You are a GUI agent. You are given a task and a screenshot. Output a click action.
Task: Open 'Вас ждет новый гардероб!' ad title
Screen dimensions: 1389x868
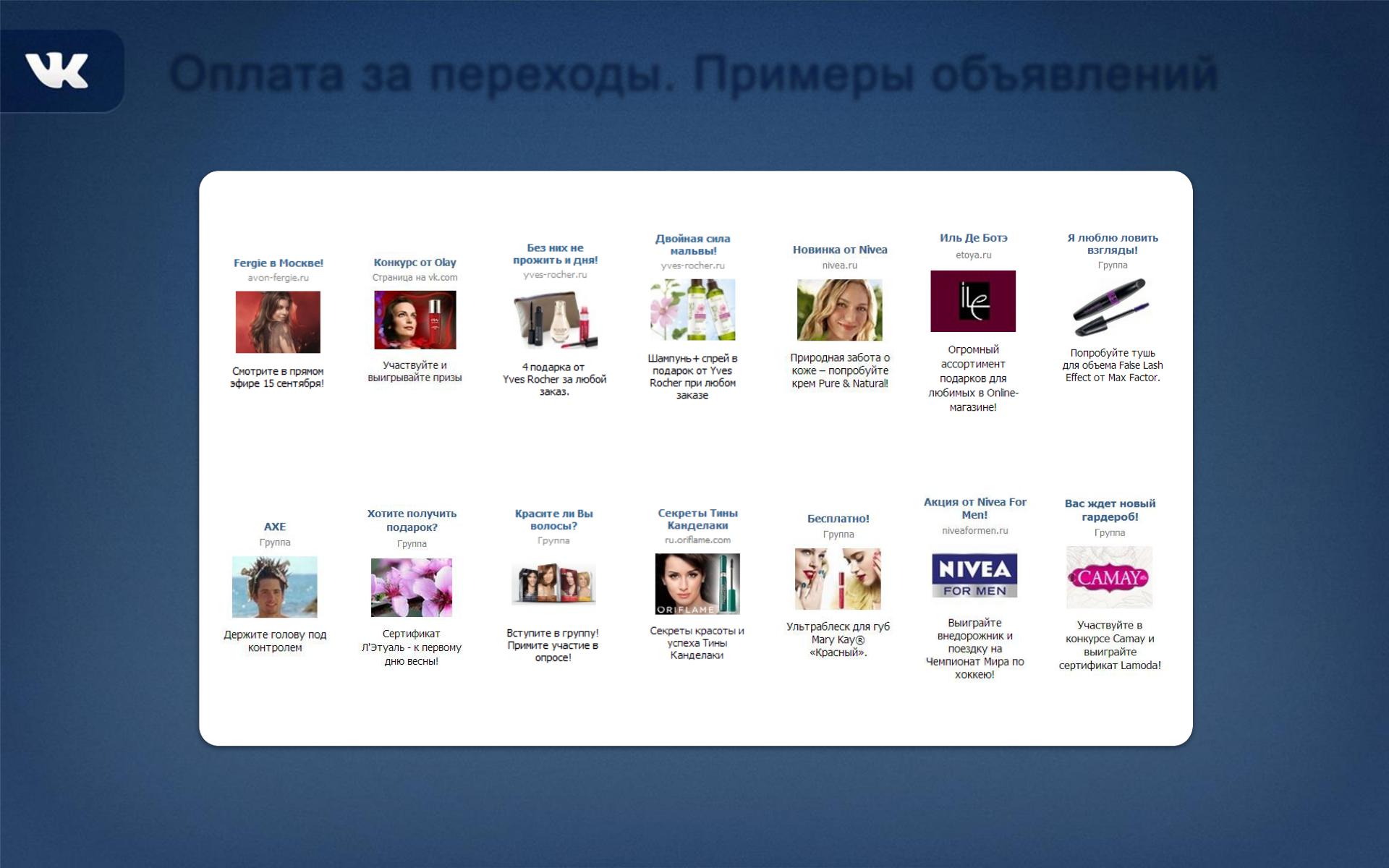(1110, 510)
